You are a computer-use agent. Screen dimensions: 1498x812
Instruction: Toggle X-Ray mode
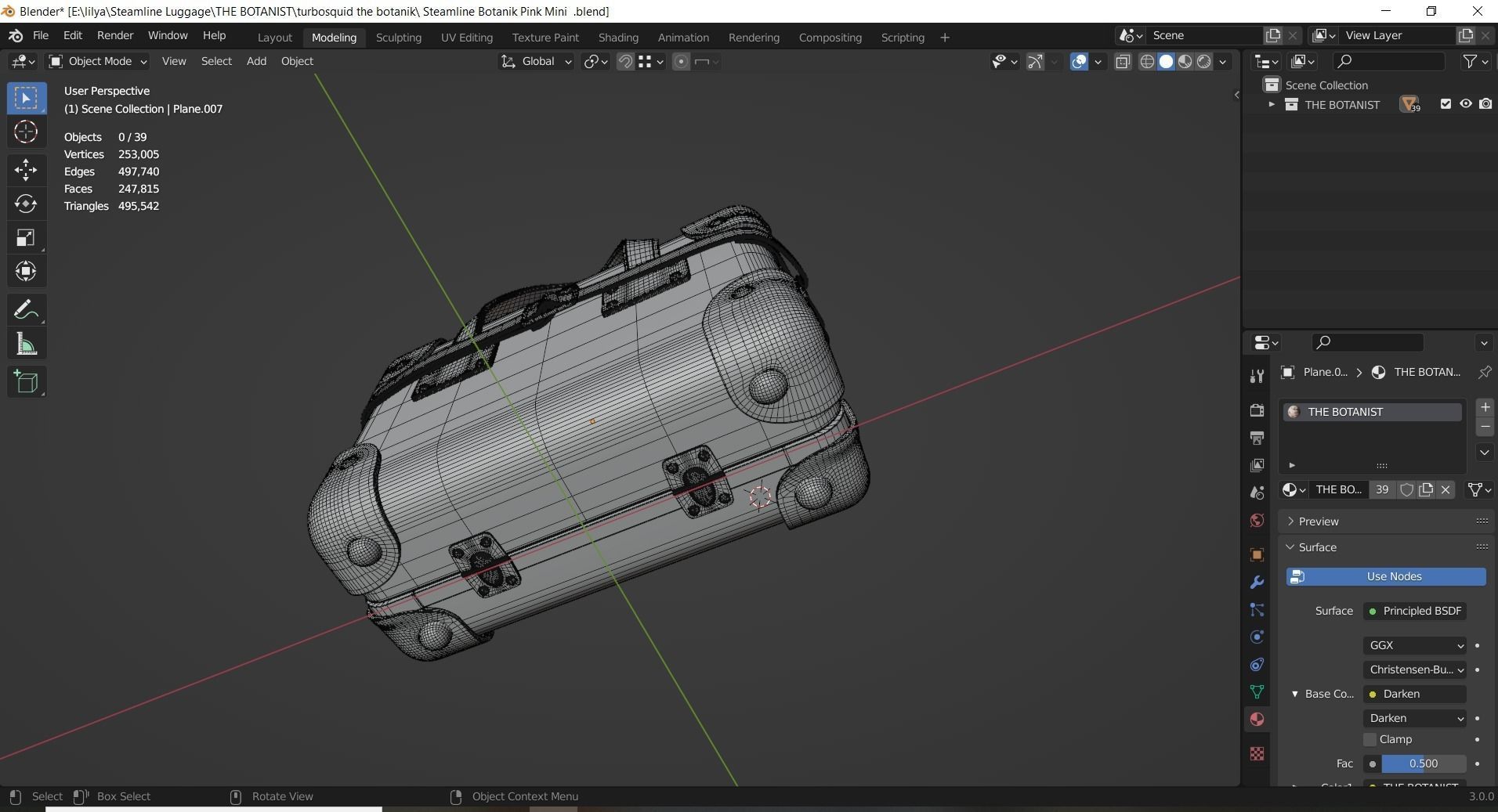coord(1123,61)
